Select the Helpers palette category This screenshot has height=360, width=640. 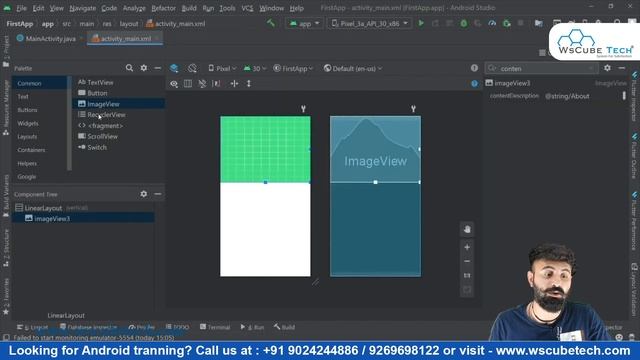click(x=27, y=164)
